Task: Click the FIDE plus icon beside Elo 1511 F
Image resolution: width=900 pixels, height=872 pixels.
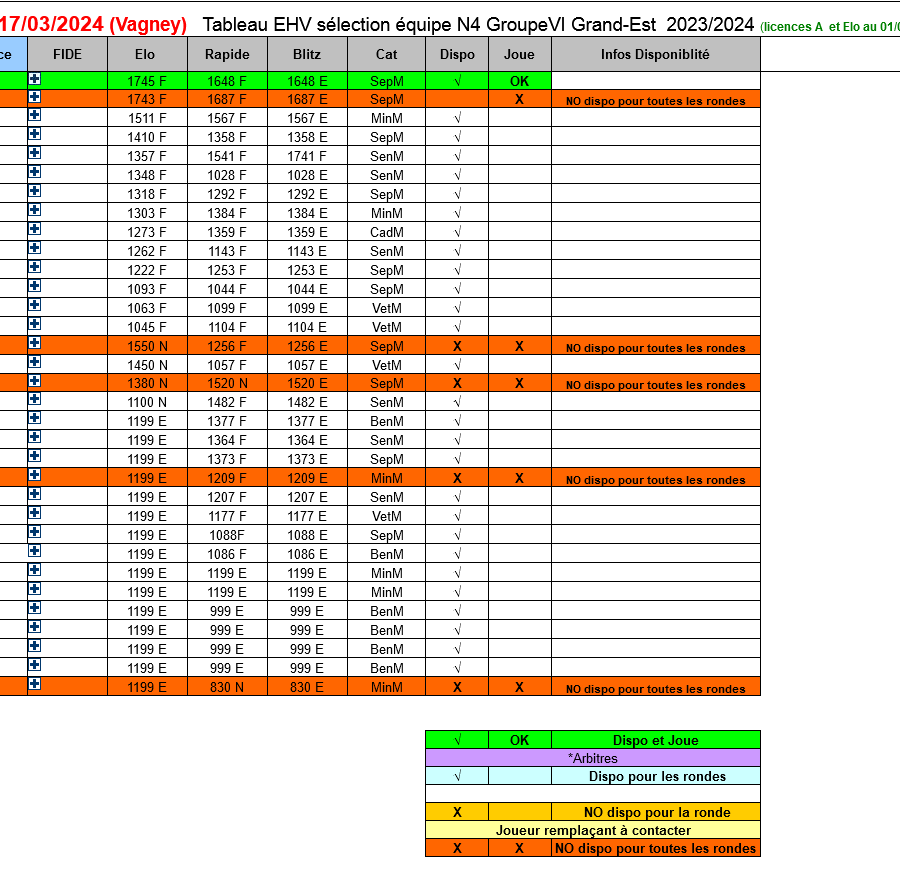Action: point(34,116)
